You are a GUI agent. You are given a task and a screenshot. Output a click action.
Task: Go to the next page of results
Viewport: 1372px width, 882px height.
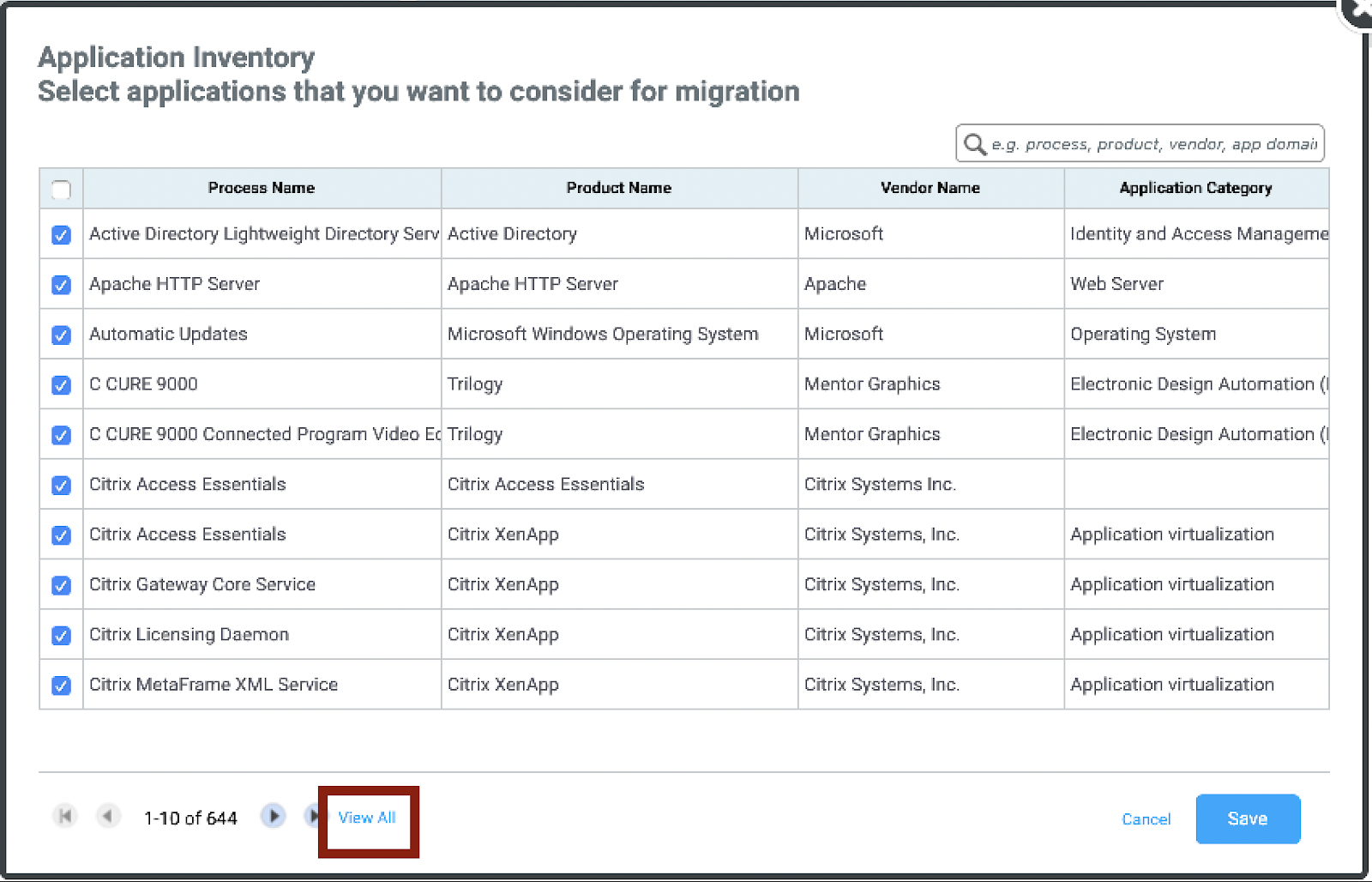tap(274, 815)
